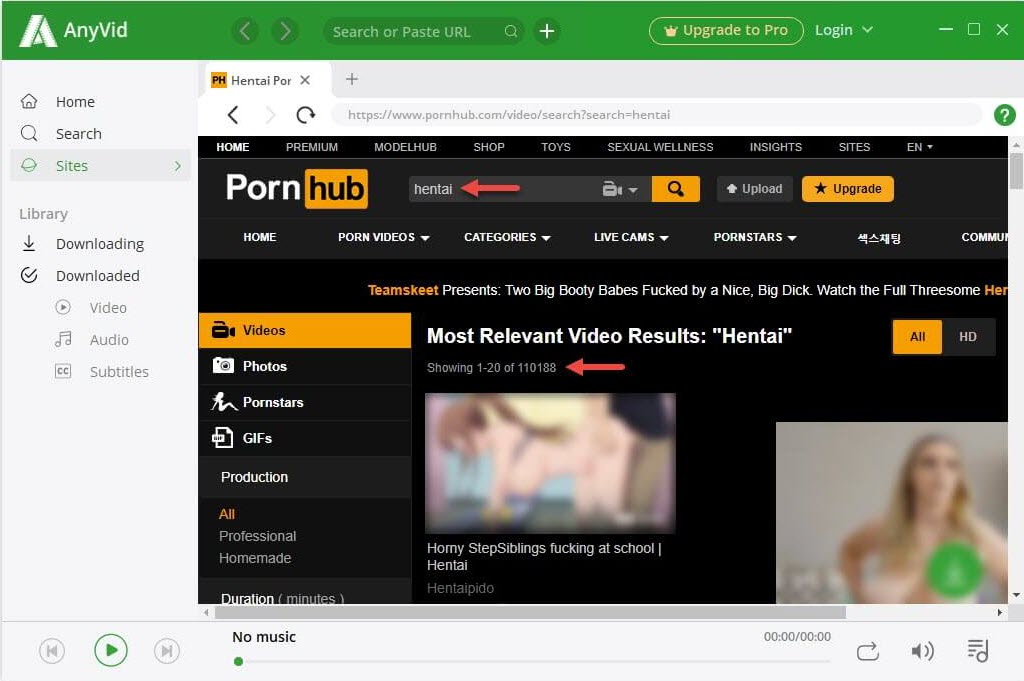Open MODELHUB in top site menu
1024x681 pixels.
tap(405, 147)
